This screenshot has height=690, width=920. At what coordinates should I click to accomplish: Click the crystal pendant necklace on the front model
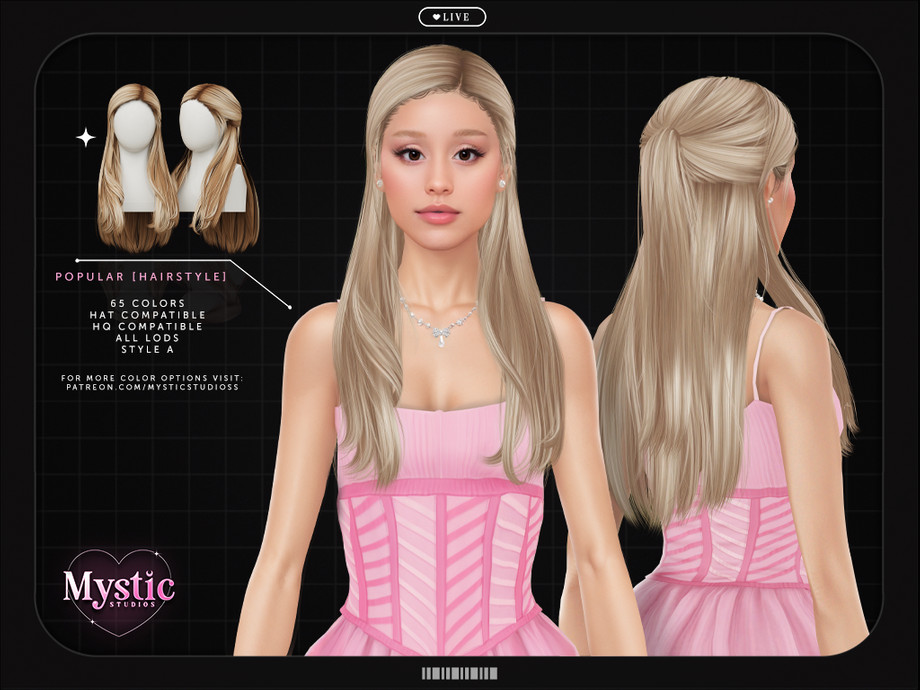(437, 331)
